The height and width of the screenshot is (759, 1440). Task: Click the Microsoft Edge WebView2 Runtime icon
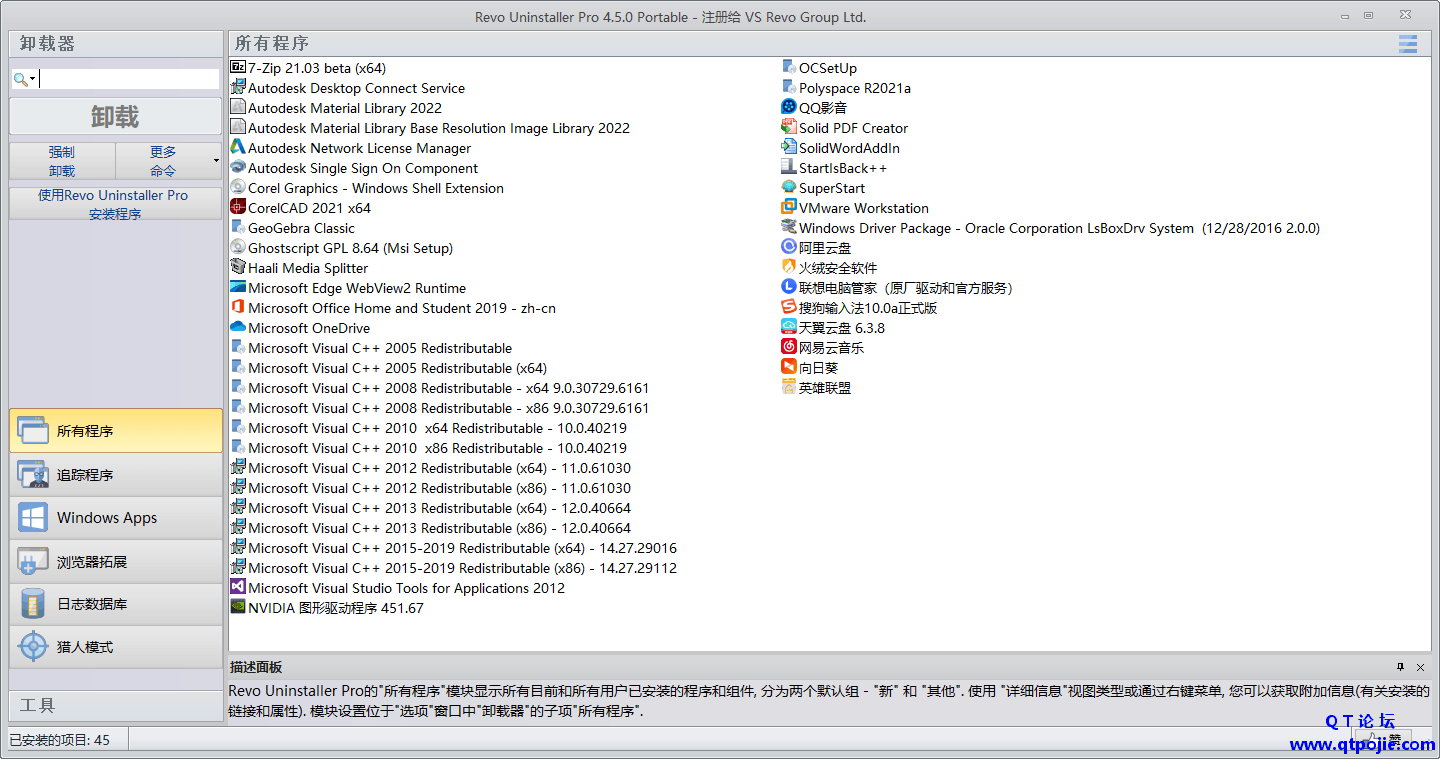coord(238,288)
